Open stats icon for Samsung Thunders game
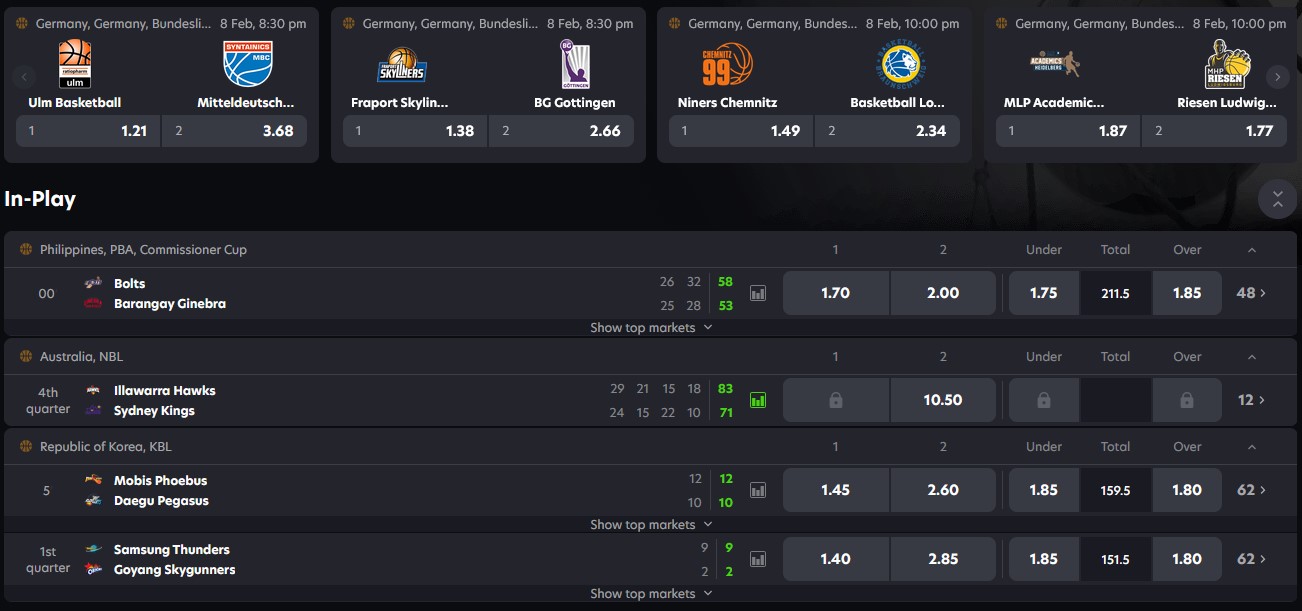Viewport: 1302px width, 611px height. click(757, 558)
